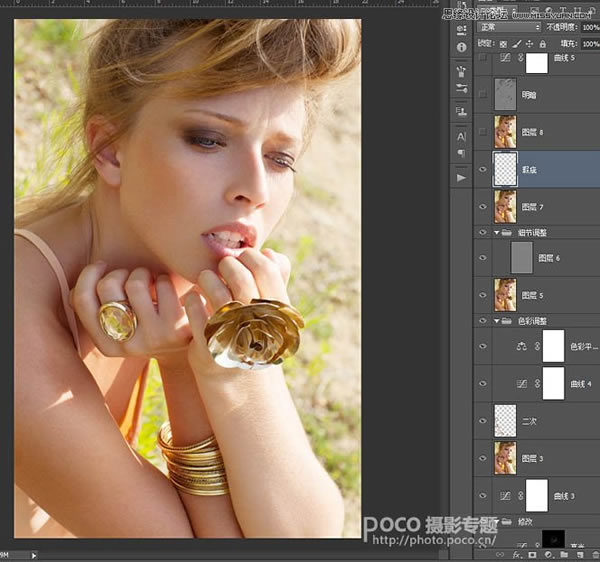Click the Create new layer icon
This screenshot has width=600, height=562.
(580, 554)
